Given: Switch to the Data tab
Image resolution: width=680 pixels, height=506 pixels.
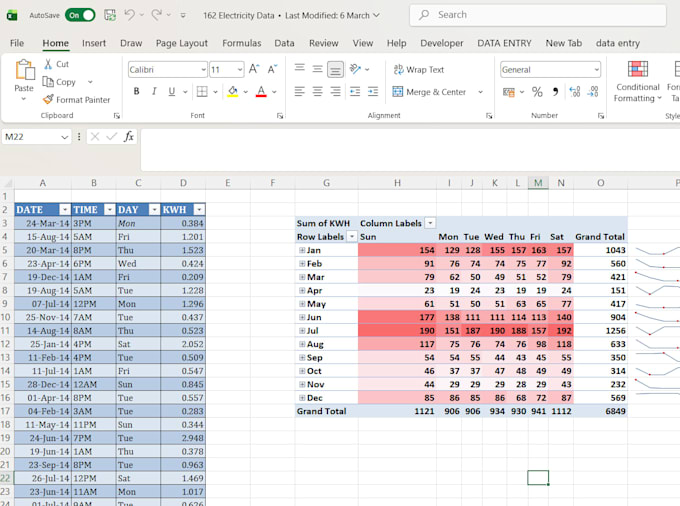Looking at the screenshot, I should click(284, 43).
